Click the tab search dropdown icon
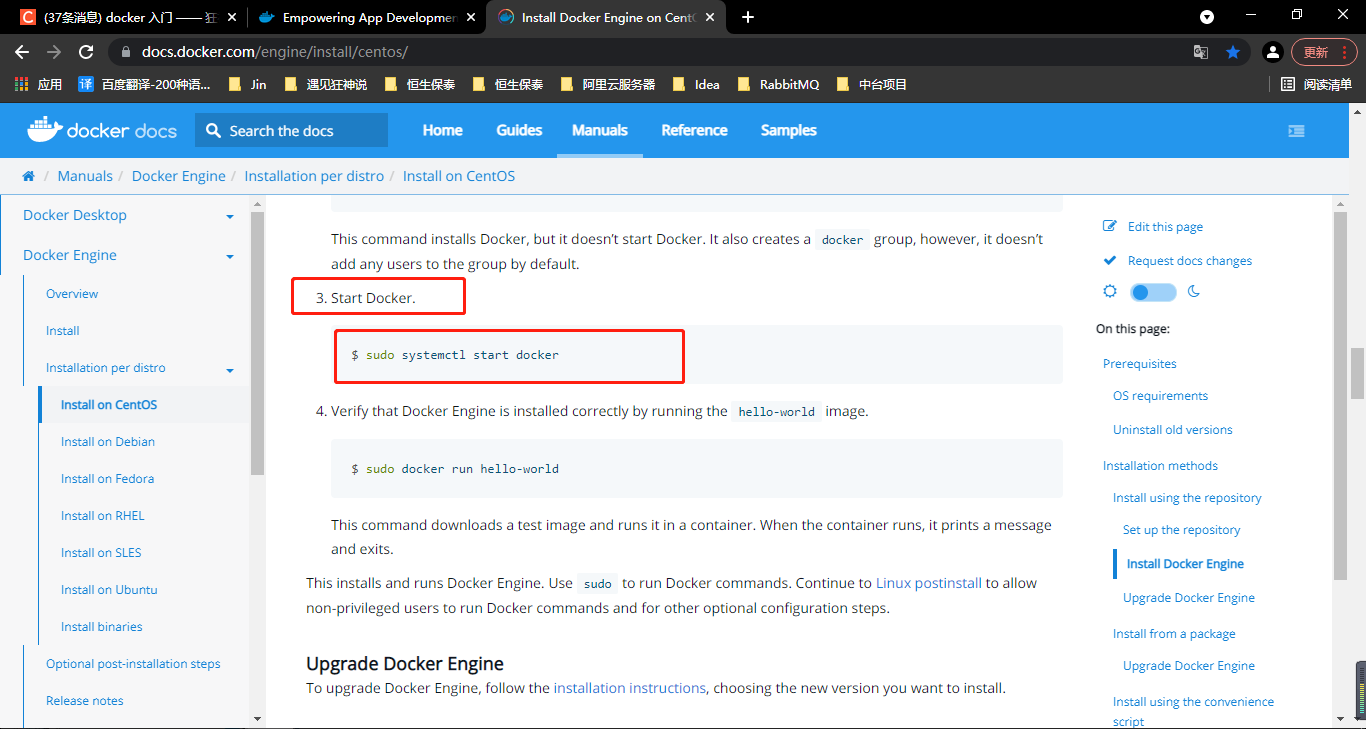 tap(1207, 17)
